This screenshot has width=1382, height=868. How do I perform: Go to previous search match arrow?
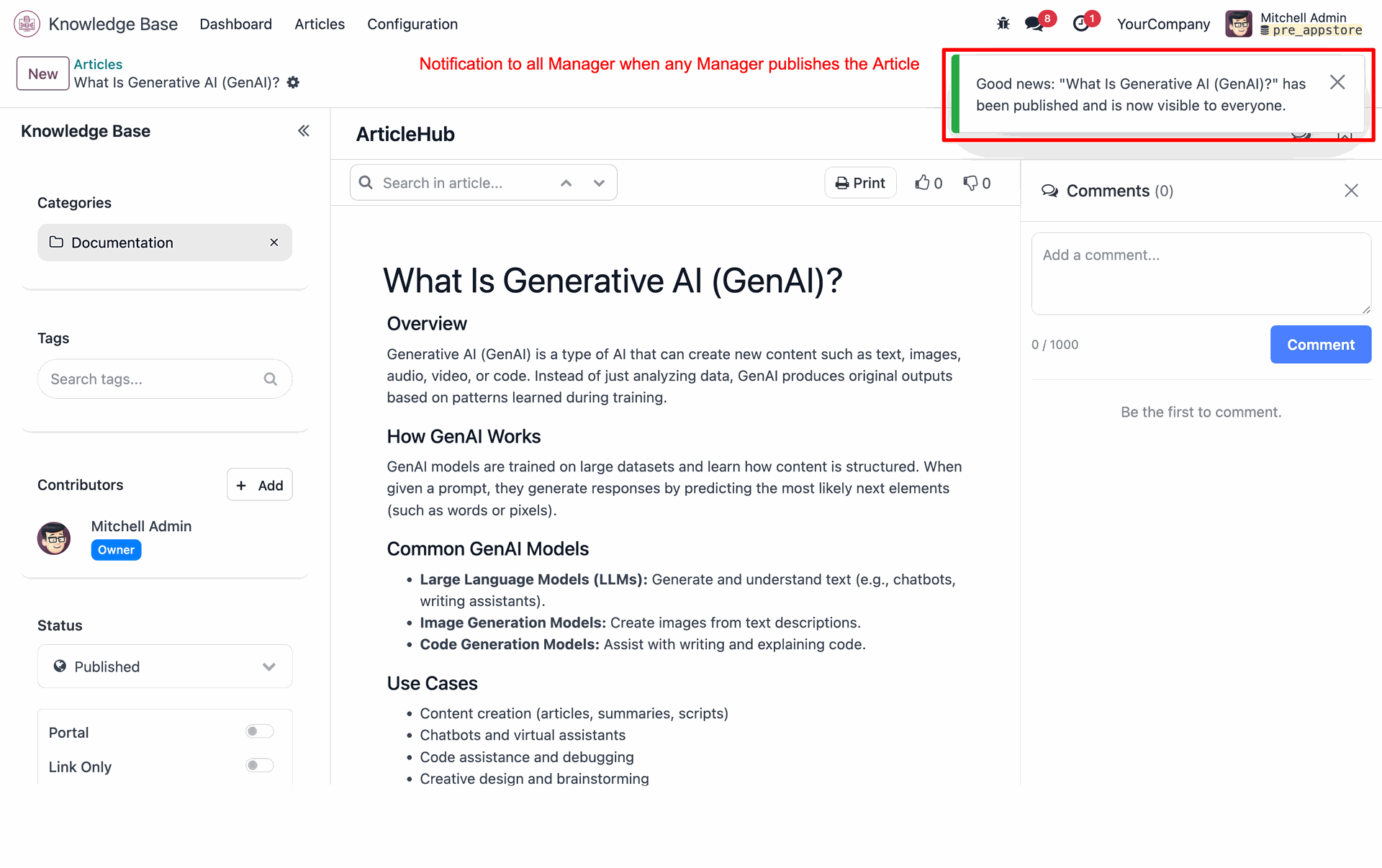pos(566,183)
